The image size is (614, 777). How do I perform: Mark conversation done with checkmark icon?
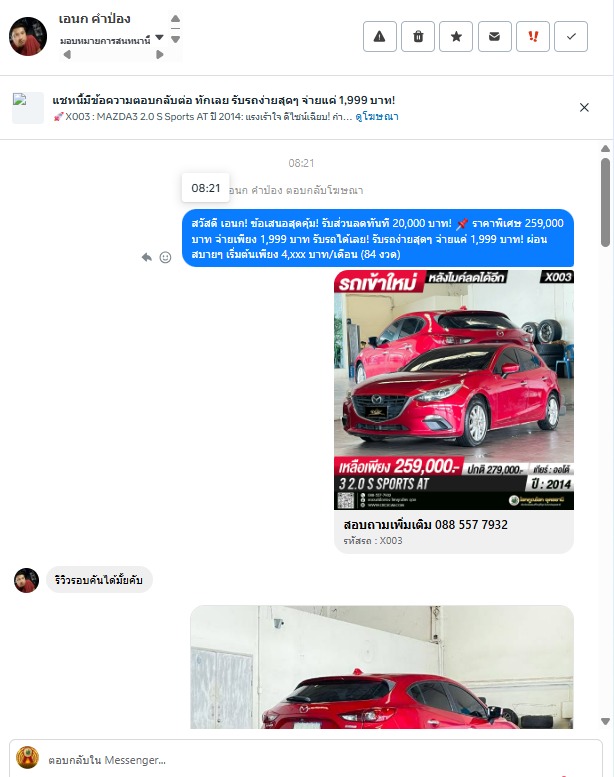(571, 37)
